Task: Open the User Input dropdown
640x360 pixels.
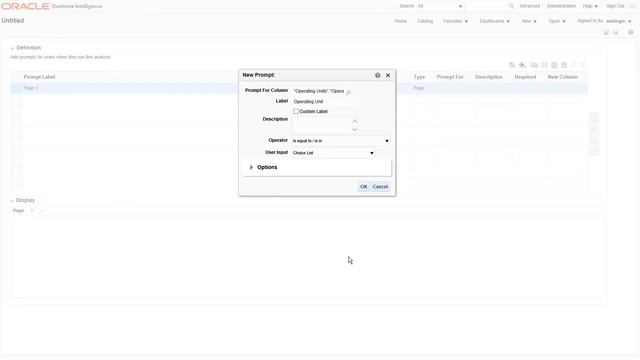Action: tap(333, 153)
